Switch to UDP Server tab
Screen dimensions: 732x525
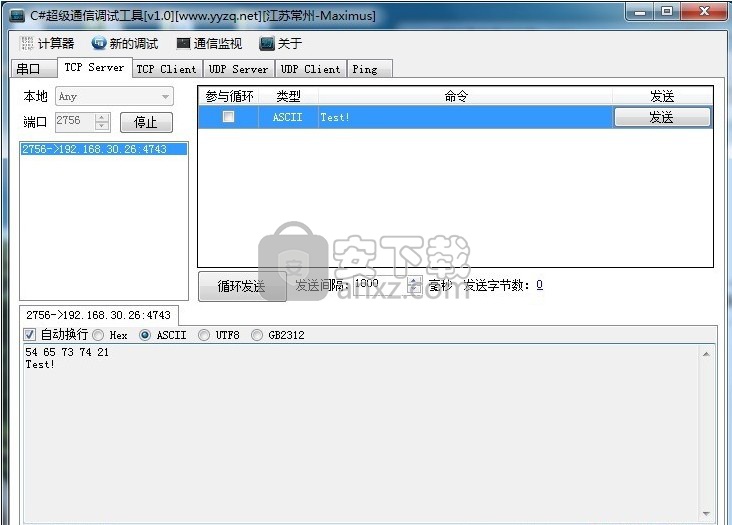(x=239, y=69)
